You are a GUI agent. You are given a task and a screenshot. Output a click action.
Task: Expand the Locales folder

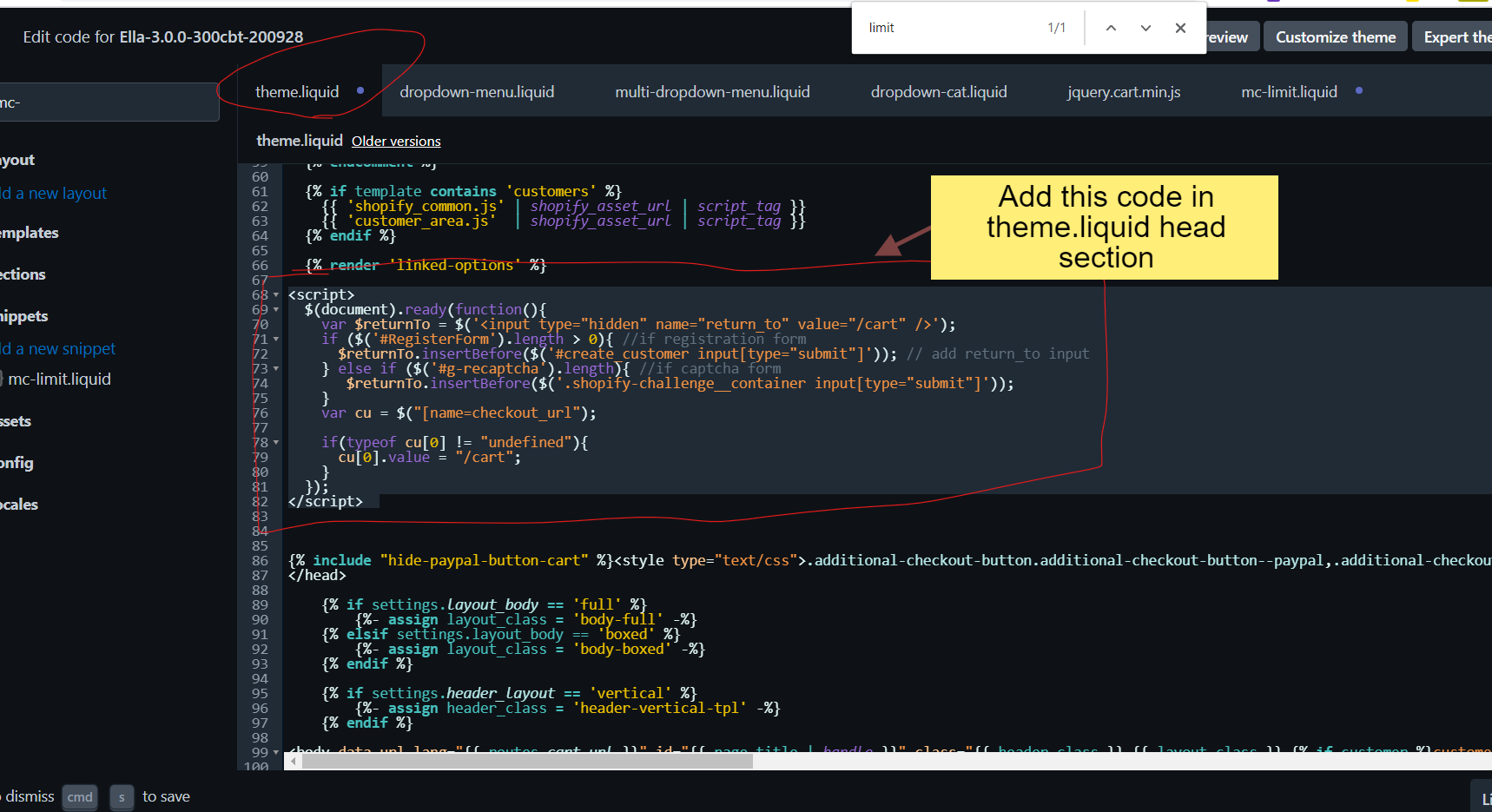(x=19, y=505)
